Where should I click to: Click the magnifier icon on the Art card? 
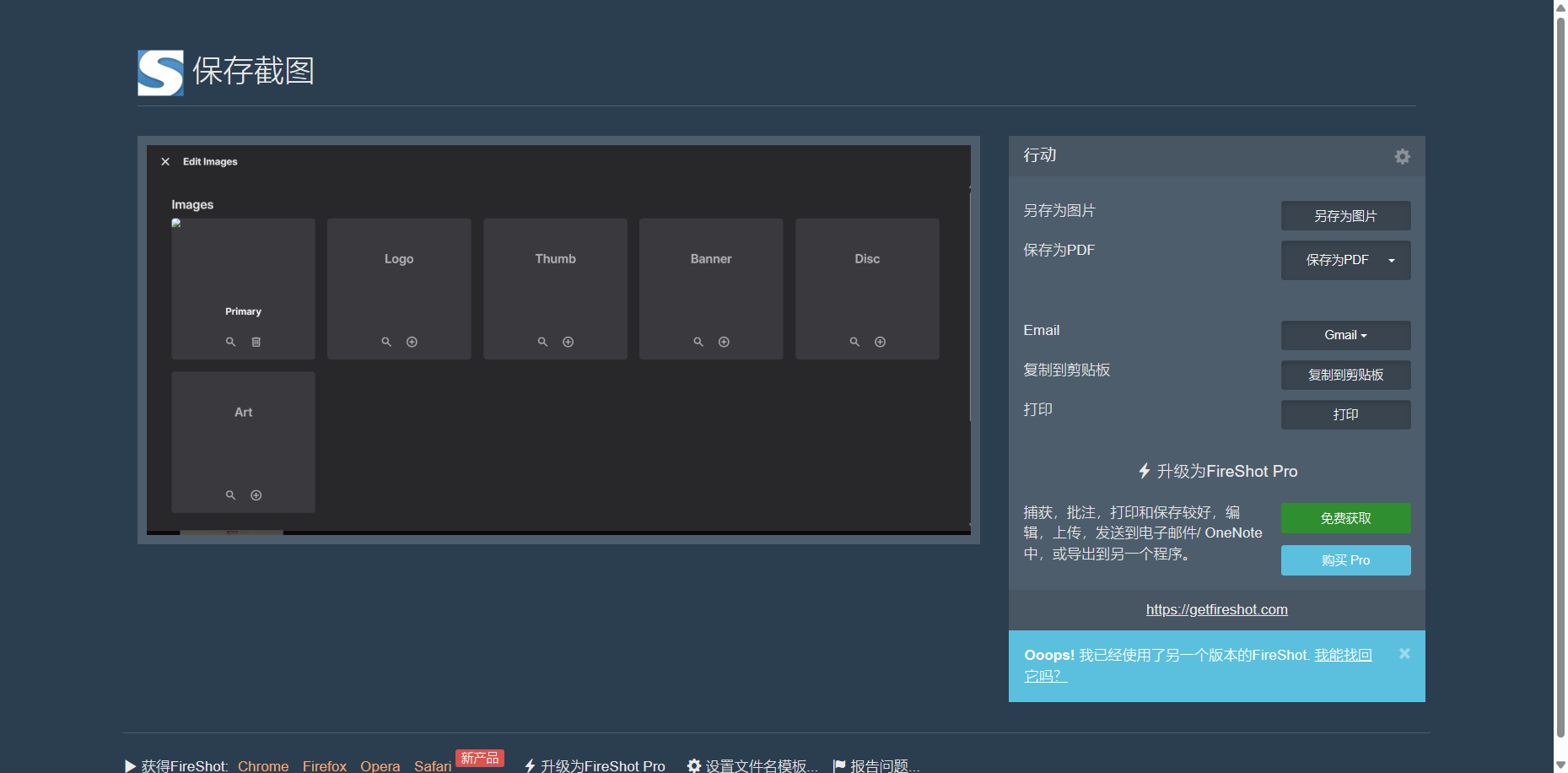(230, 495)
